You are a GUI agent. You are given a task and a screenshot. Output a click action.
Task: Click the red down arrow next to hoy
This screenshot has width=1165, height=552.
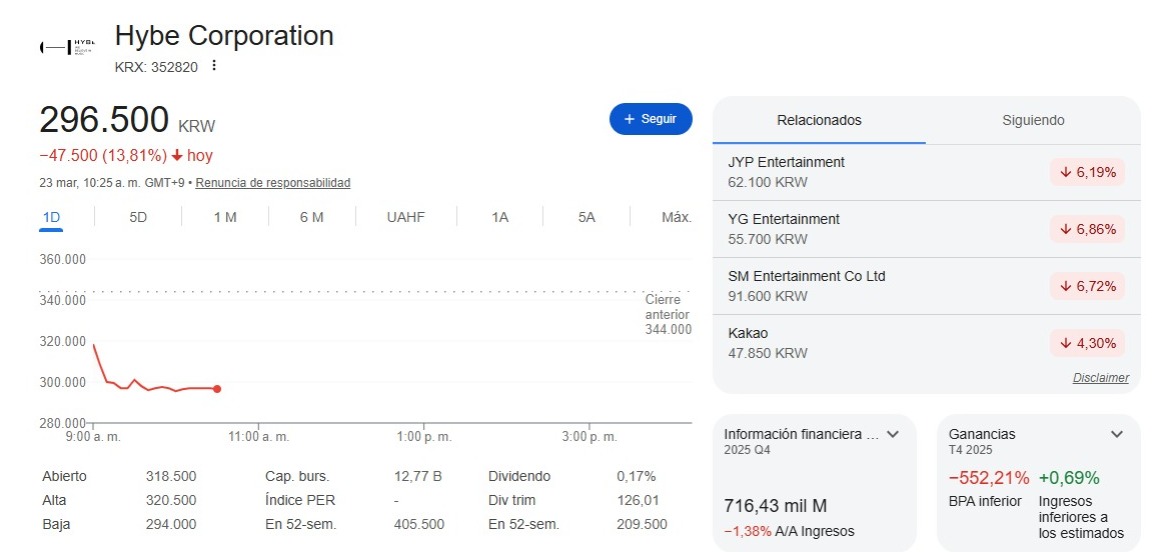[x=177, y=156]
